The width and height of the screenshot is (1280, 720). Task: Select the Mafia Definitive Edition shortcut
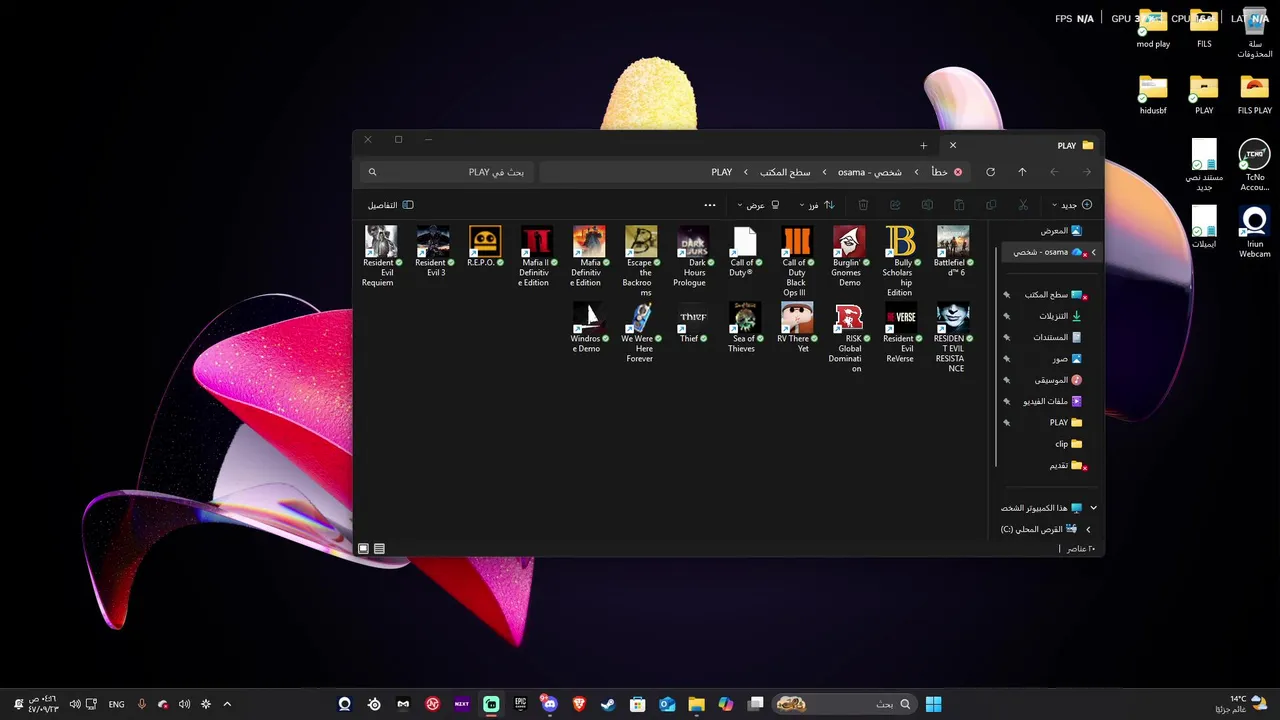tap(589, 255)
